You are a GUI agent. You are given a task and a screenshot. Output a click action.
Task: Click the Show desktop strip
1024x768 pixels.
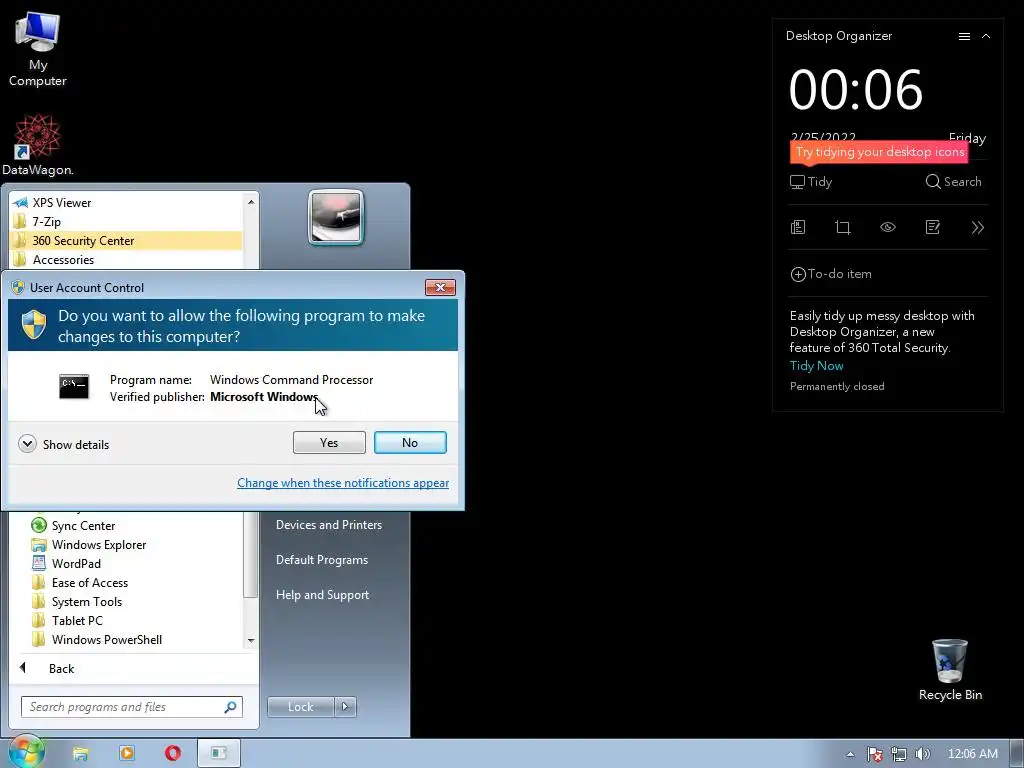pyautogui.click(x=1017, y=754)
